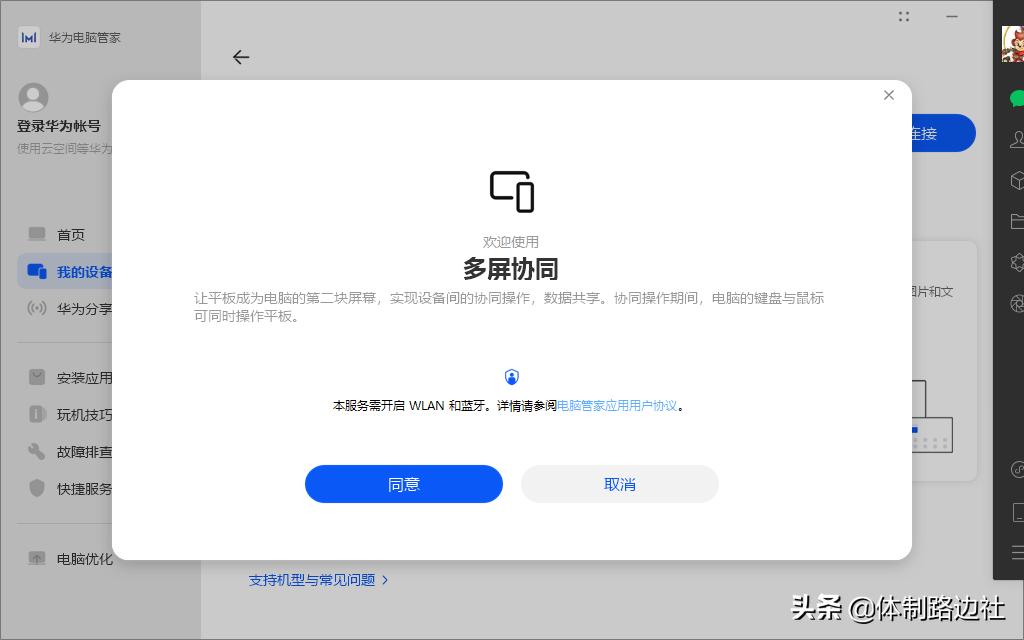Click the four-dot menu icon in title bar
The width and height of the screenshot is (1024, 640).
point(904,17)
